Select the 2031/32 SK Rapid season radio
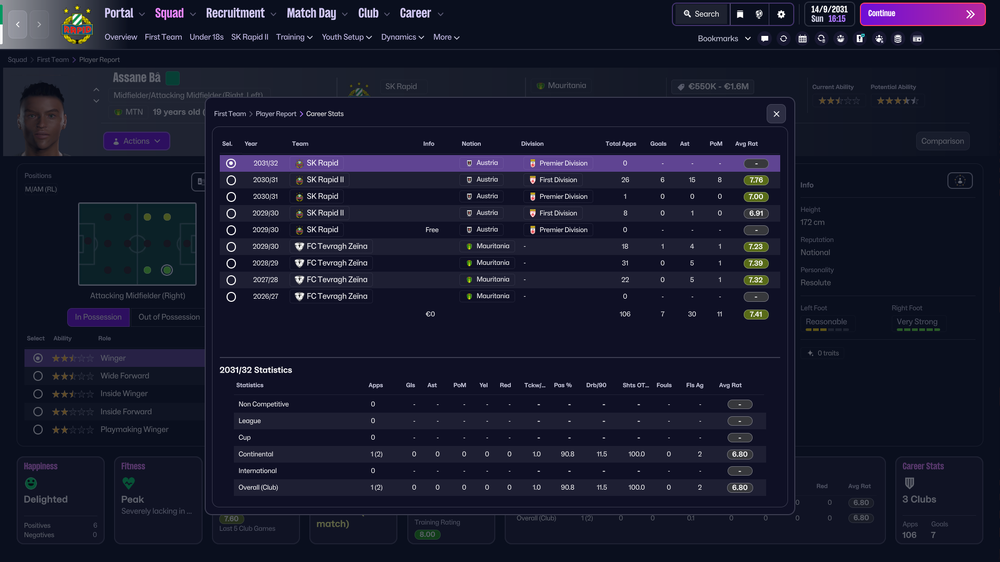This screenshot has height=562, width=1000. 231,163
